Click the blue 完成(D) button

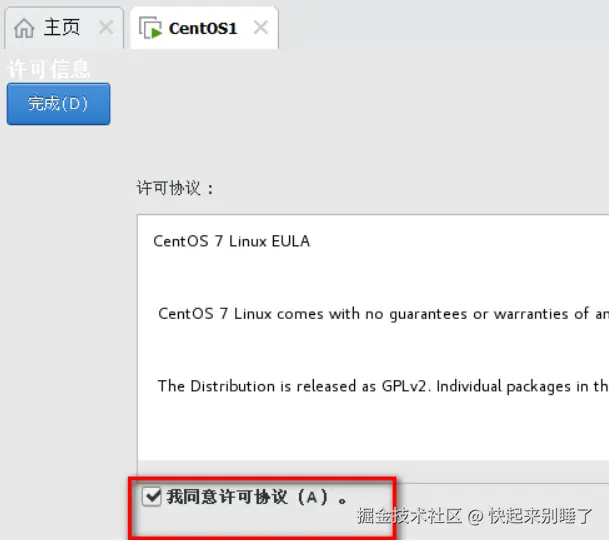[x=59, y=104]
